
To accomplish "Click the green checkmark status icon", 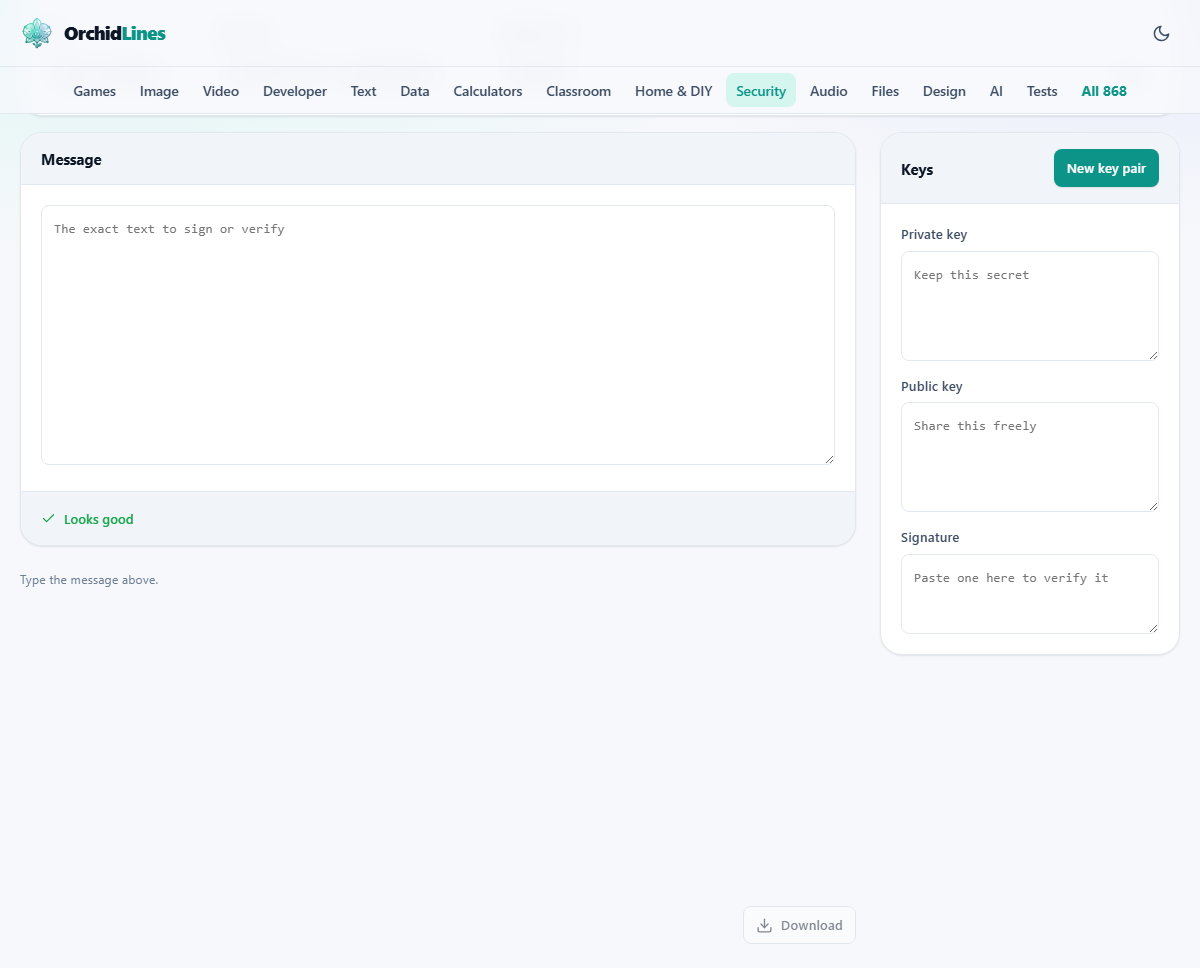I will coord(48,519).
